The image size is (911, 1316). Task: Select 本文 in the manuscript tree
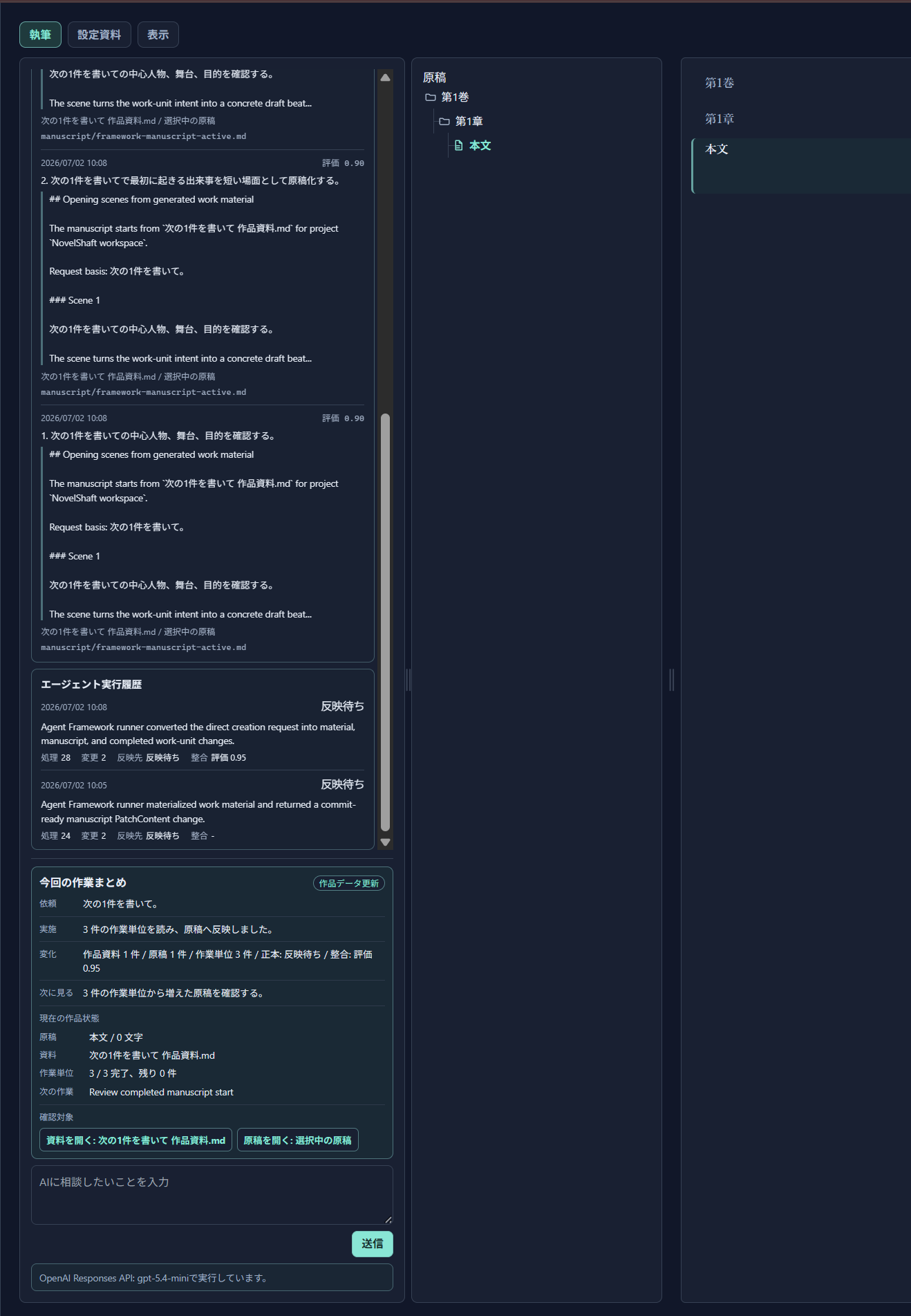pos(480,145)
